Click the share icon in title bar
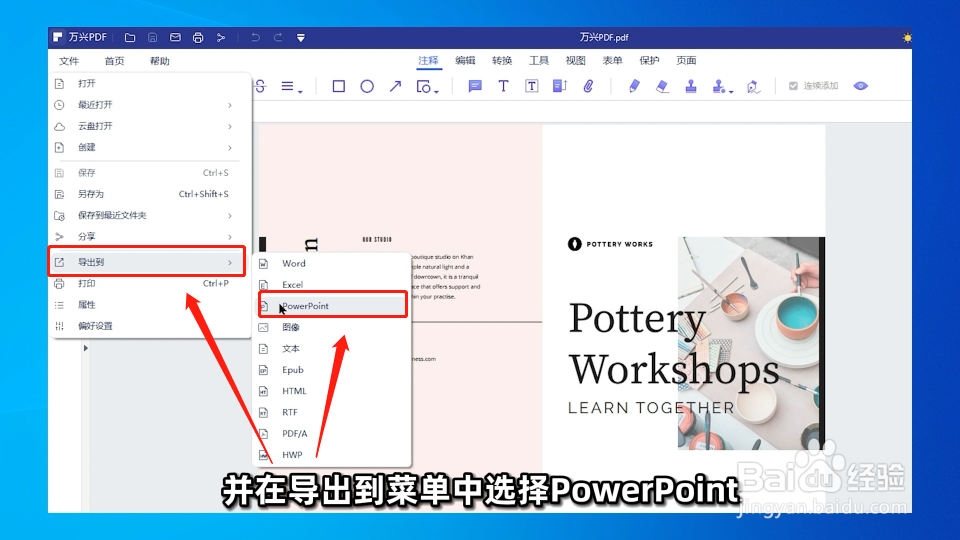 pos(221,37)
